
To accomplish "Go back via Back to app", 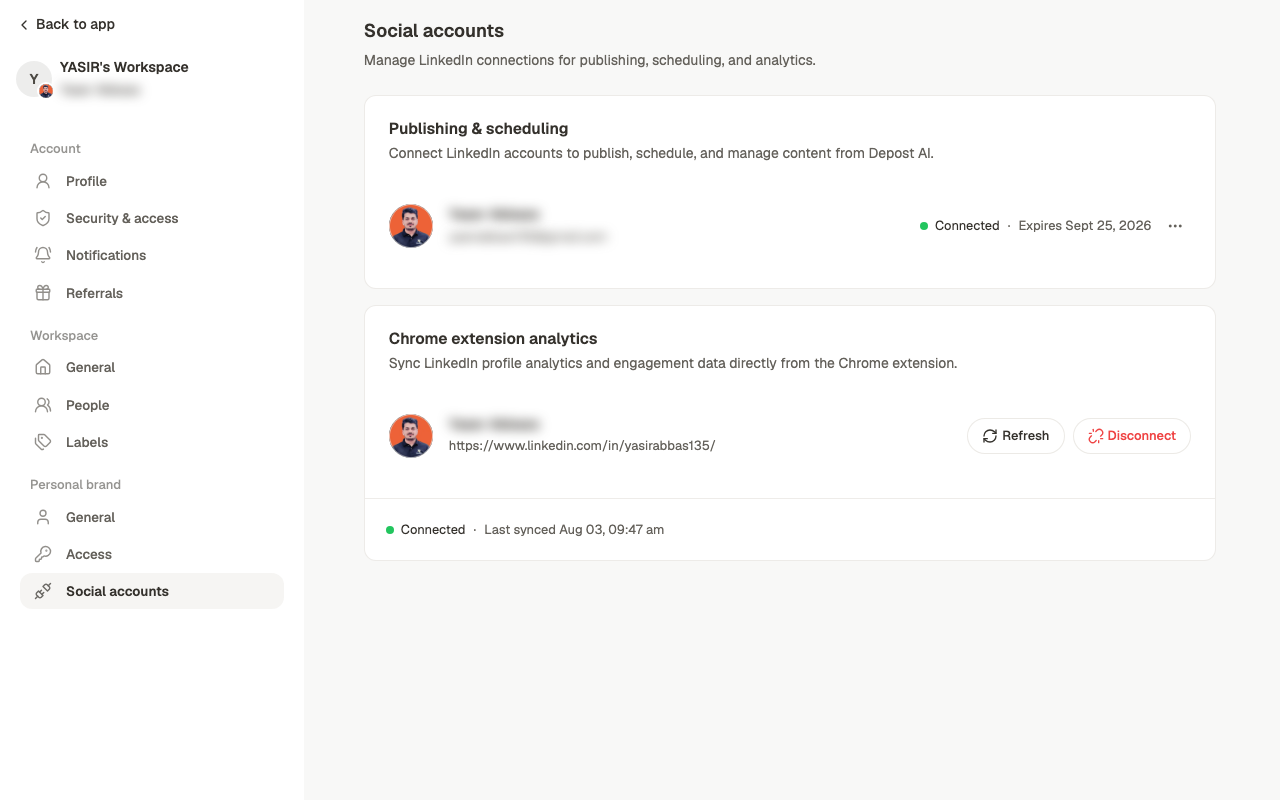I will pyautogui.click(x=67, y=24).
